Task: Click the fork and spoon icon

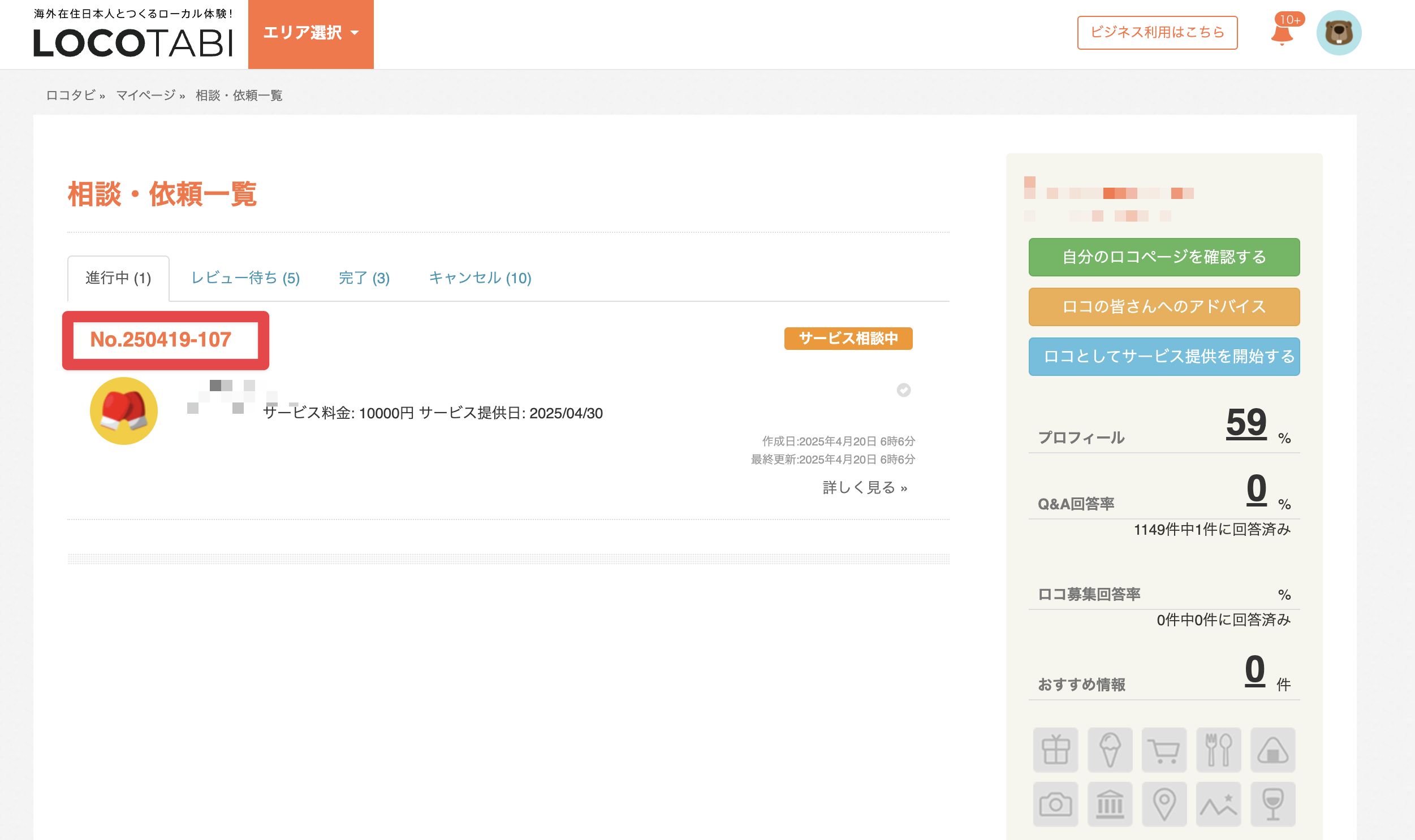Action: pos(1218,750)
